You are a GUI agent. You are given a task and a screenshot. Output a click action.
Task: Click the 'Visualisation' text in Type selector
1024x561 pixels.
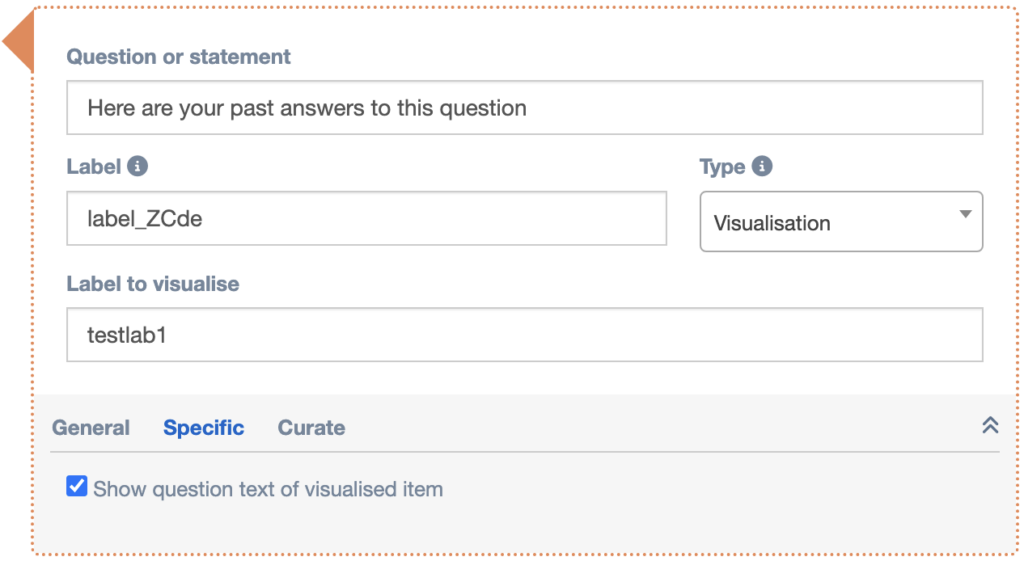click(x=771, y=223)
